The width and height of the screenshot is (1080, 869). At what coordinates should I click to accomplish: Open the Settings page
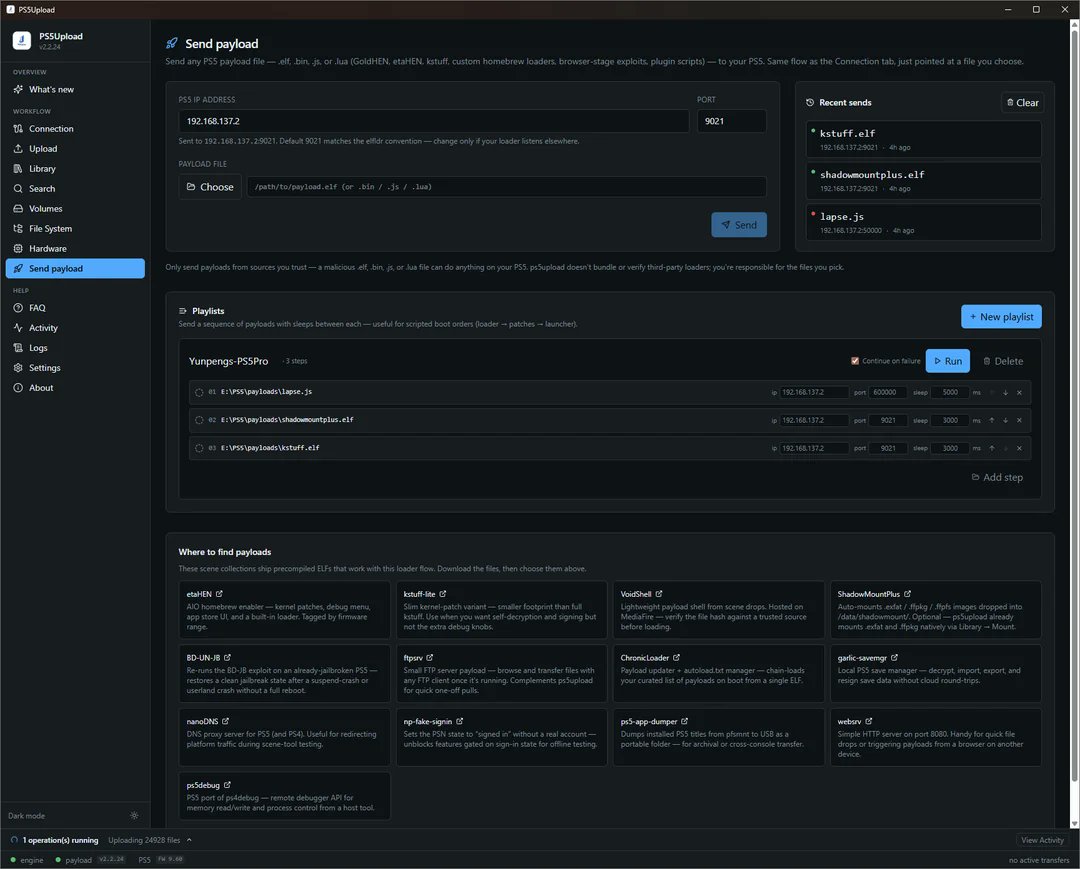75,368
